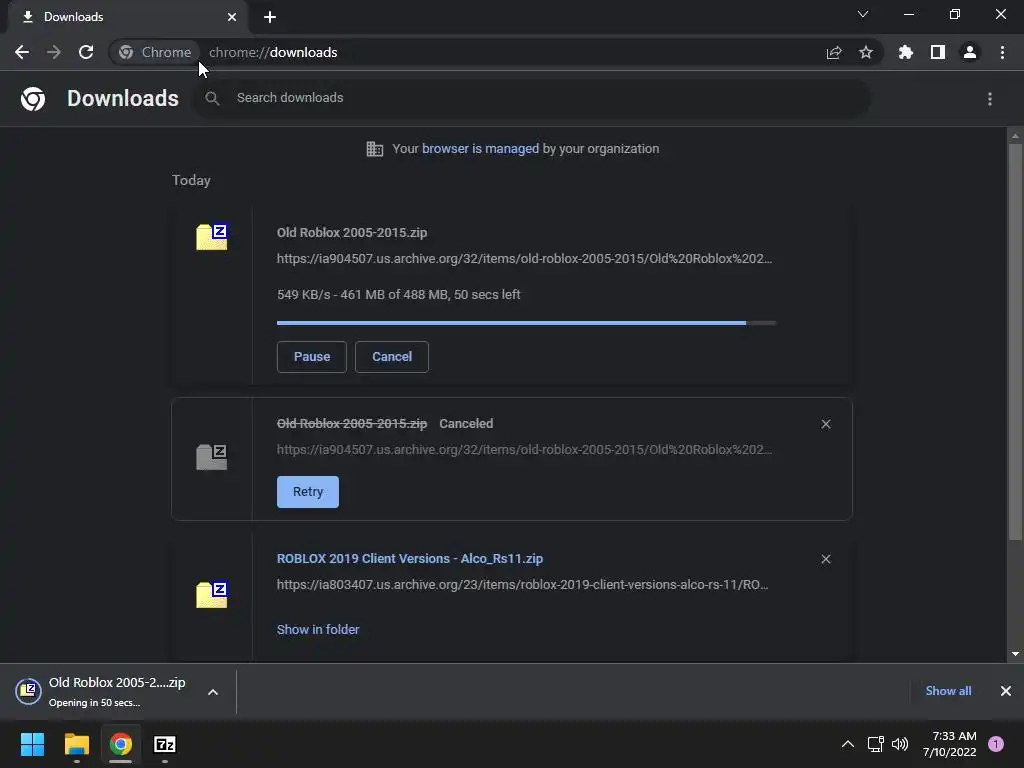Show ROBLOX 2019 zip in folder
1024x768 pixels.
[x=318, y=630]
